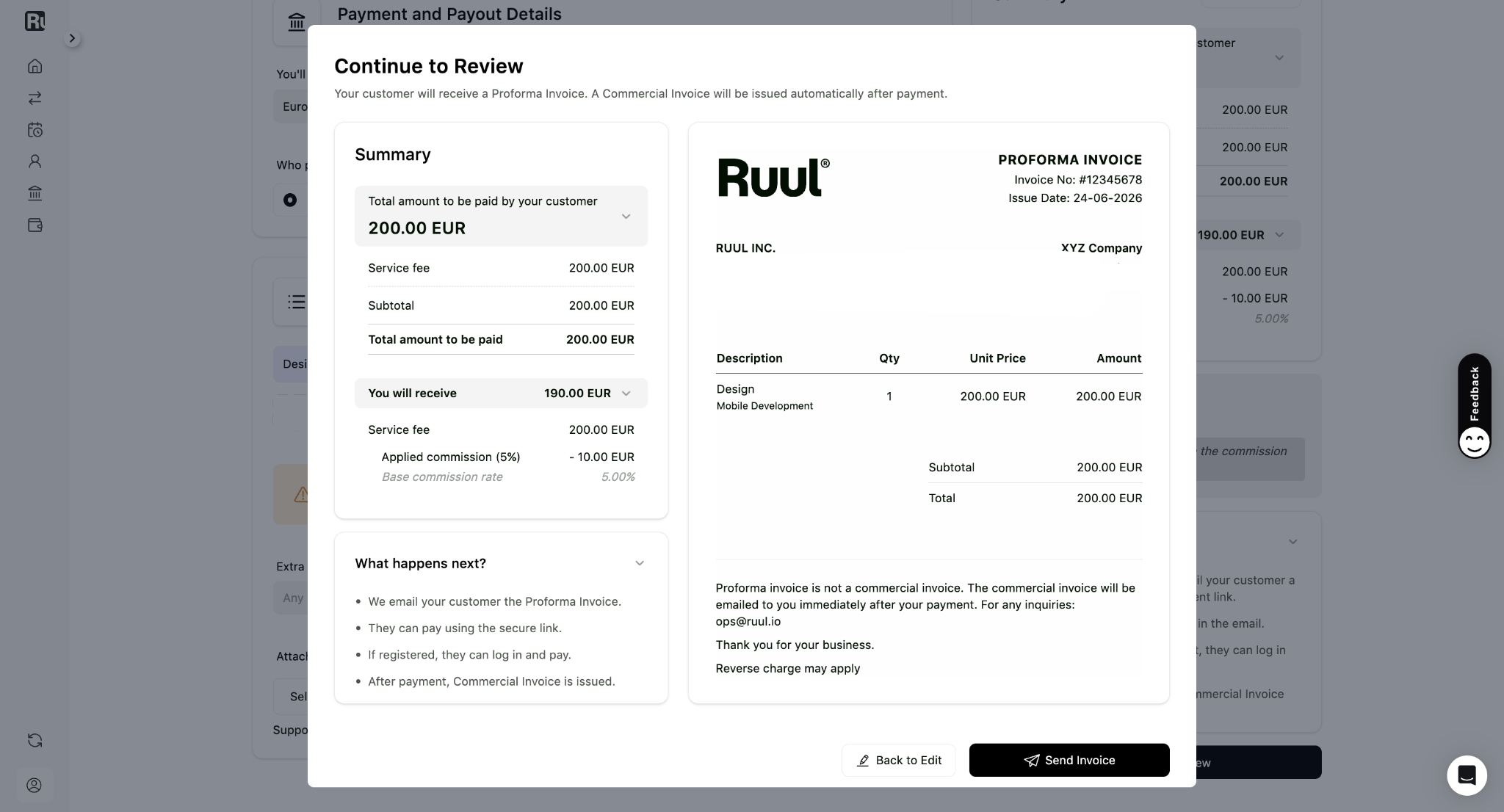
Task: Click the Ruul logo in the sidebar
Action: pyautogui.click(x=35, y=21)
